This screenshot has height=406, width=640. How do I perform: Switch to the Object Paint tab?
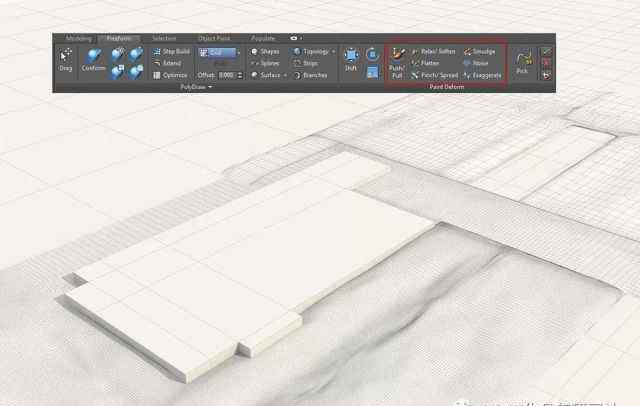(x=214, y=38)
